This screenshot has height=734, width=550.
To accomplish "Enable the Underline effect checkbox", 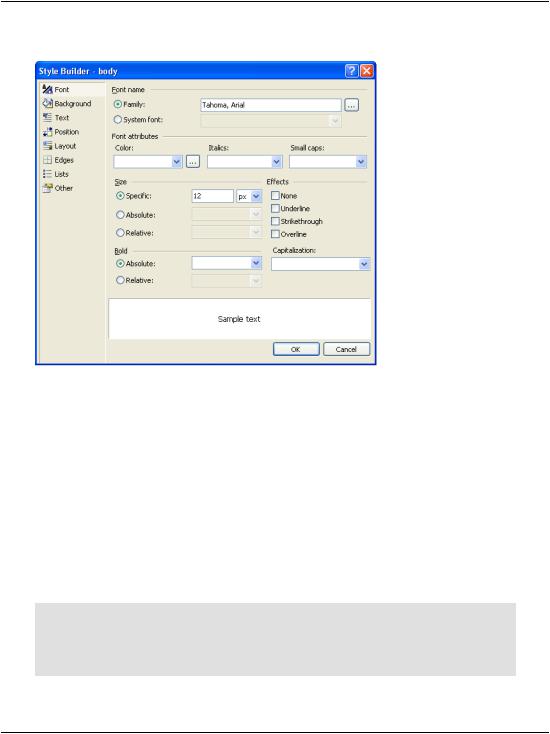I will (x=275, y=208).
